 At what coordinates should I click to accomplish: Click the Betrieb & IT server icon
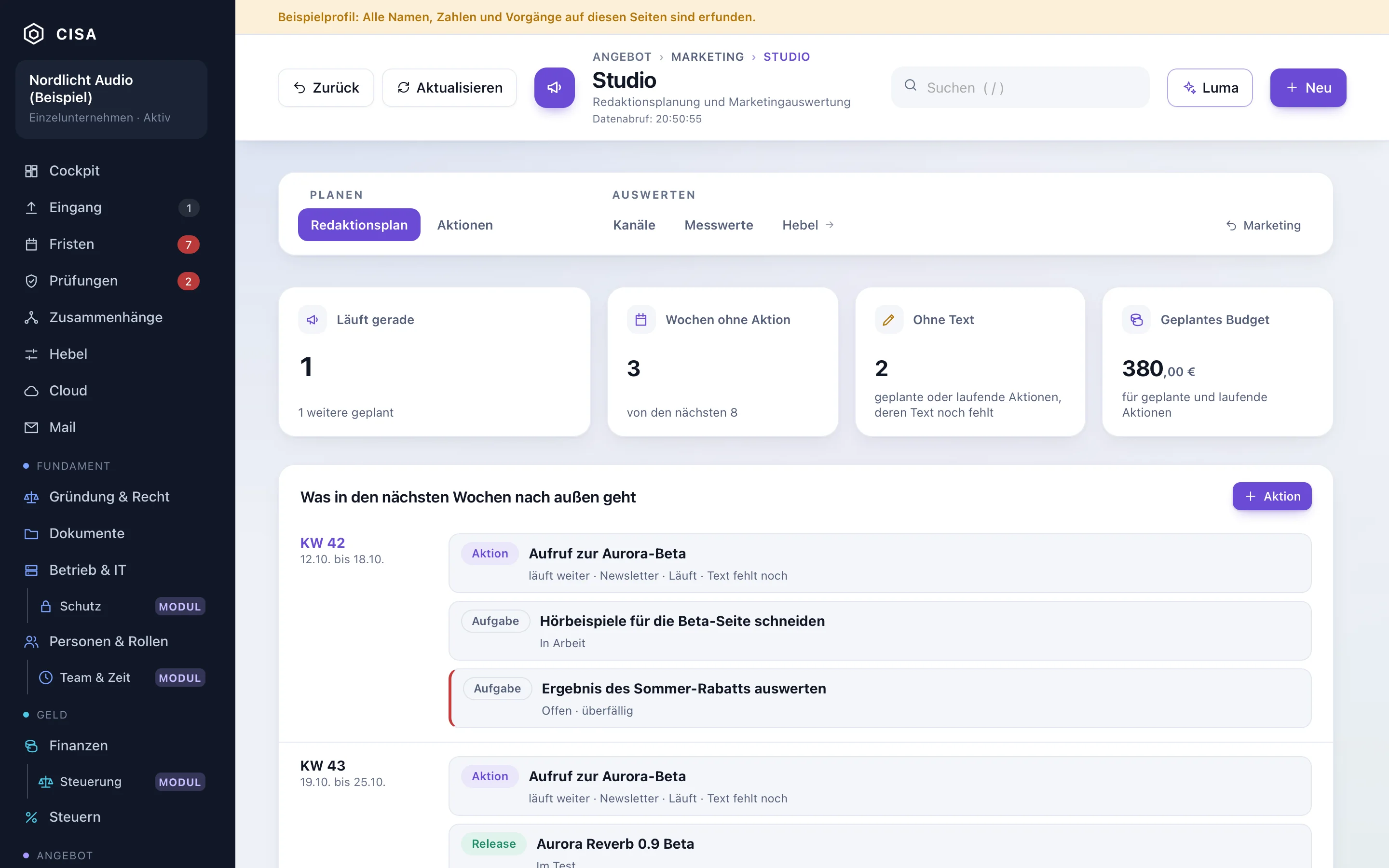tap(31, 570)
